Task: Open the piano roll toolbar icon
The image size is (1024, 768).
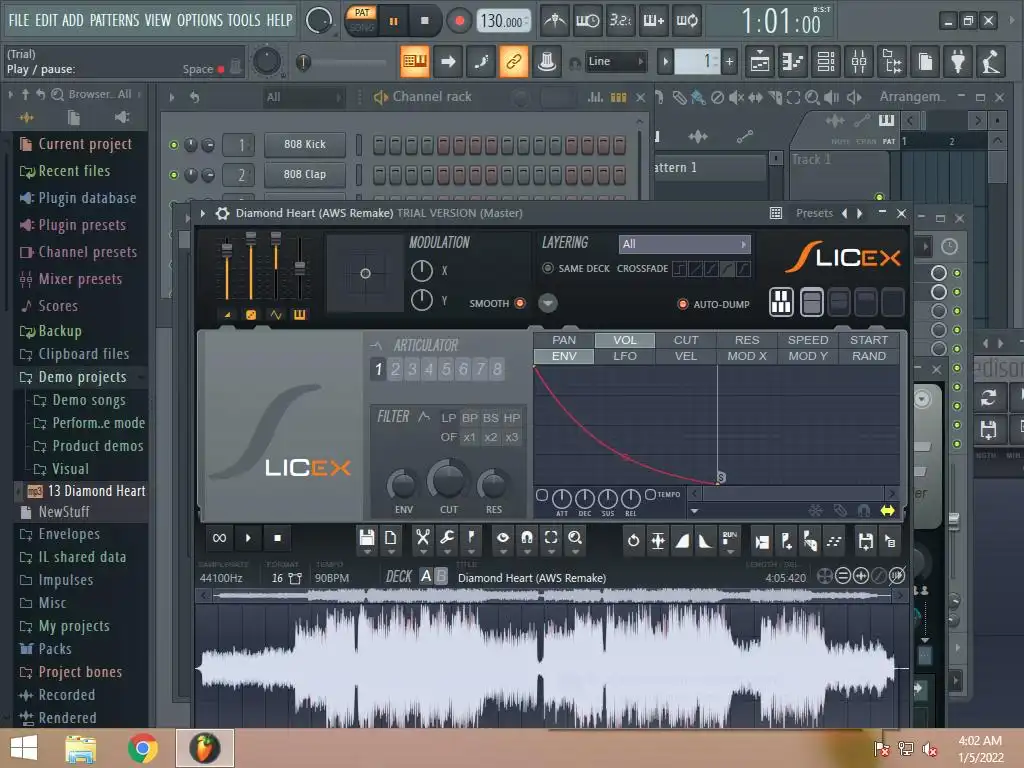Action: click(x=793, y=62)
